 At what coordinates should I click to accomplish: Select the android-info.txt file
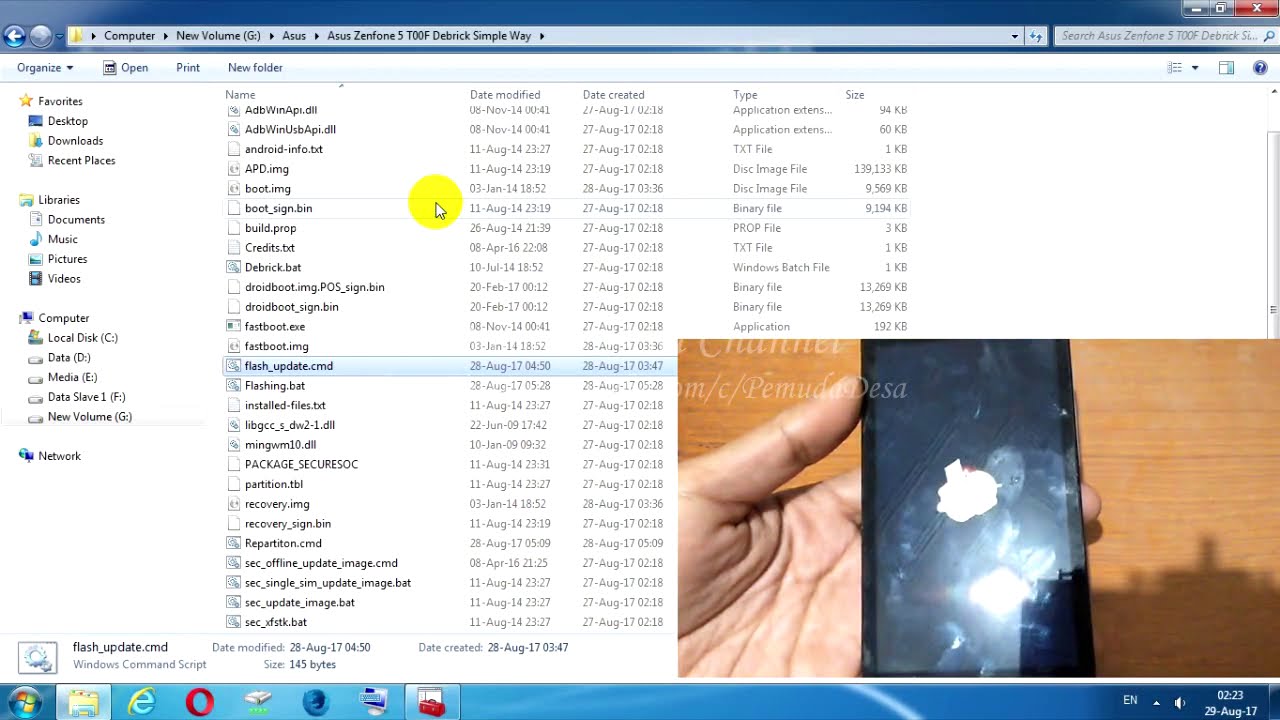point(284,149)
